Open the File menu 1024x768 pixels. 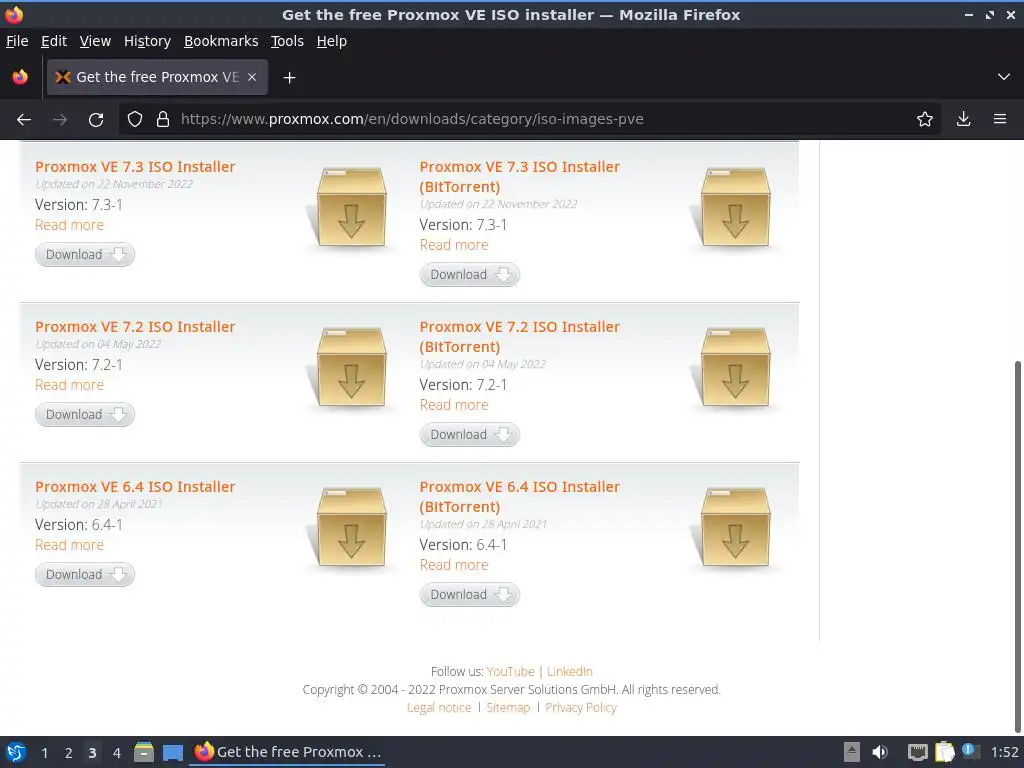[x=17, y=41]
